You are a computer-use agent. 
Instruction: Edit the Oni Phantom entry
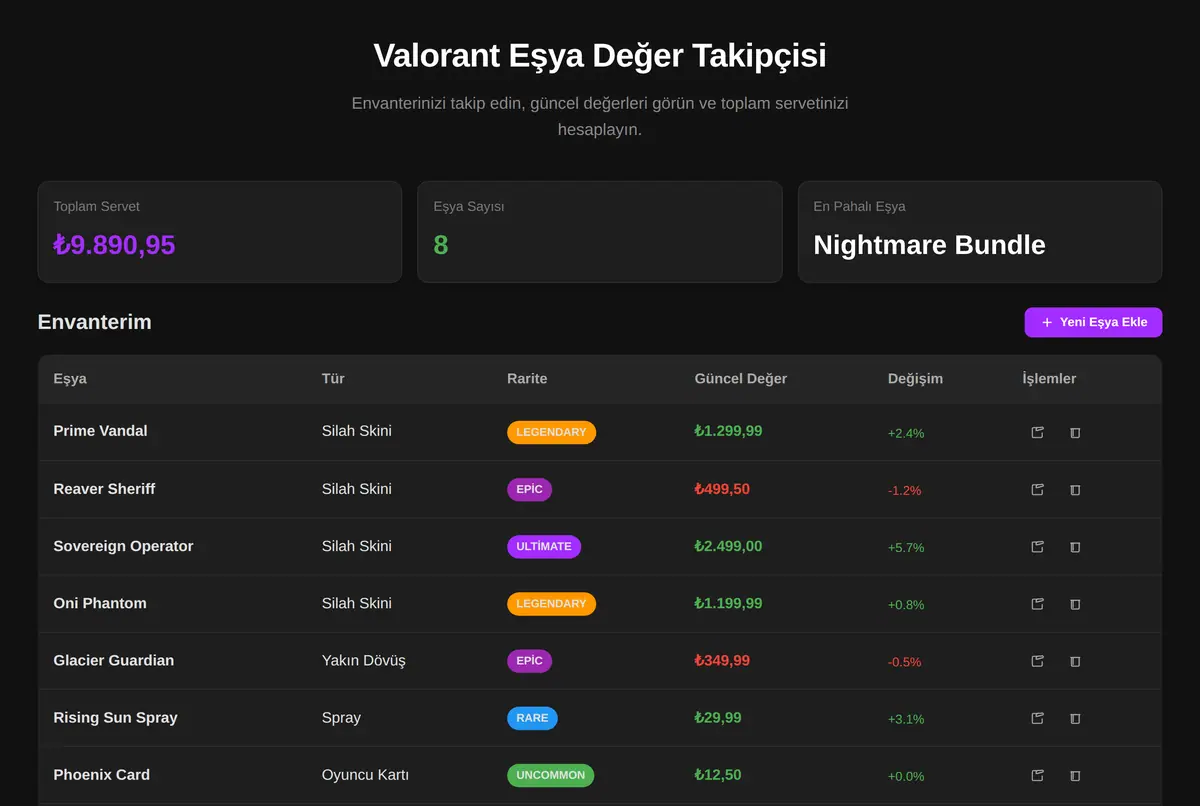[x=1037, y=604]
